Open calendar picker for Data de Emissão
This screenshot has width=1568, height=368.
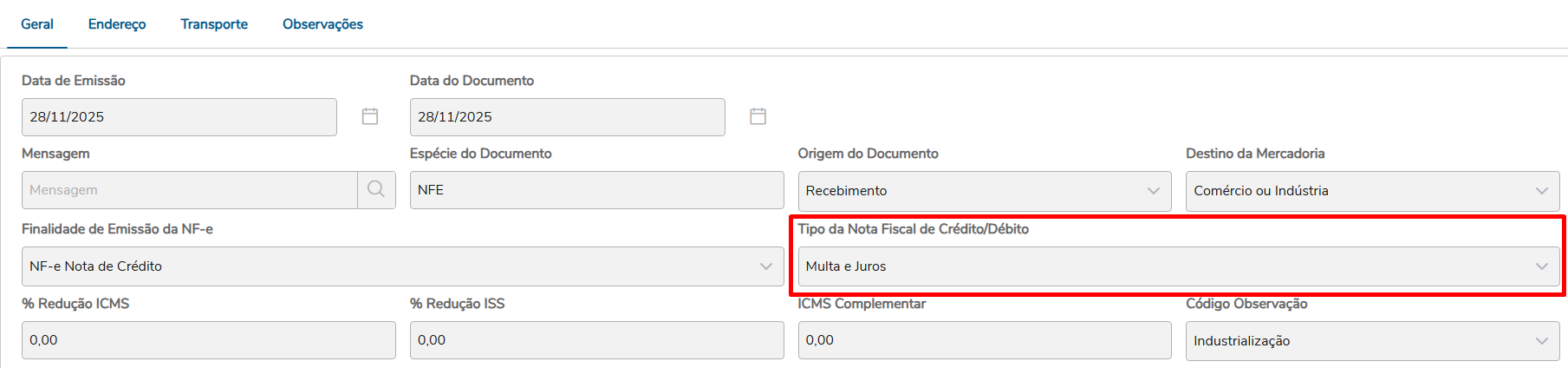[370, 116]
